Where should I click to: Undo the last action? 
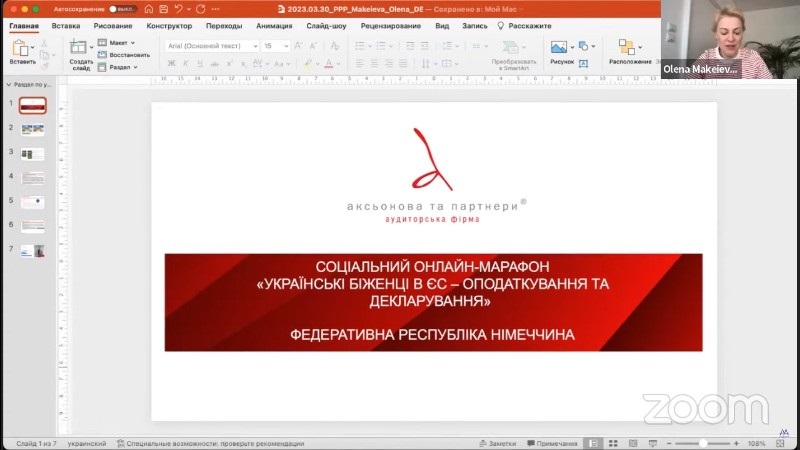coord(178,9)
